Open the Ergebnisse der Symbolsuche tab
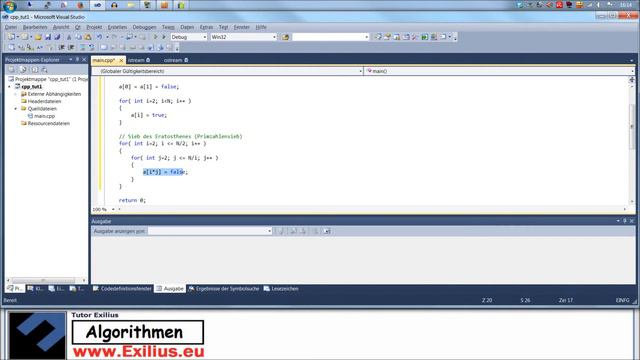This screenshot has height=360, width=640. click(x=224, y=289)
